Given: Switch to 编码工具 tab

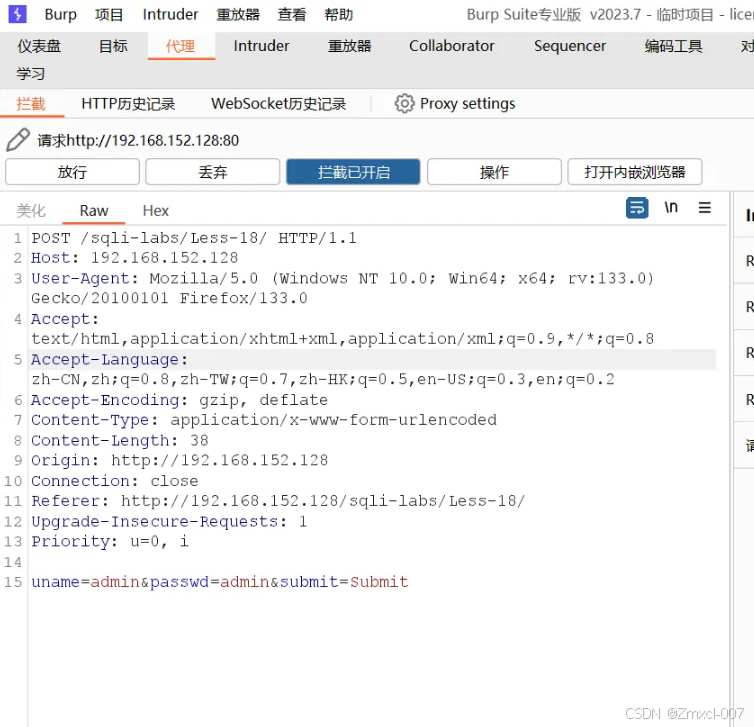Looking at the screenshot, I should [673, 46].
